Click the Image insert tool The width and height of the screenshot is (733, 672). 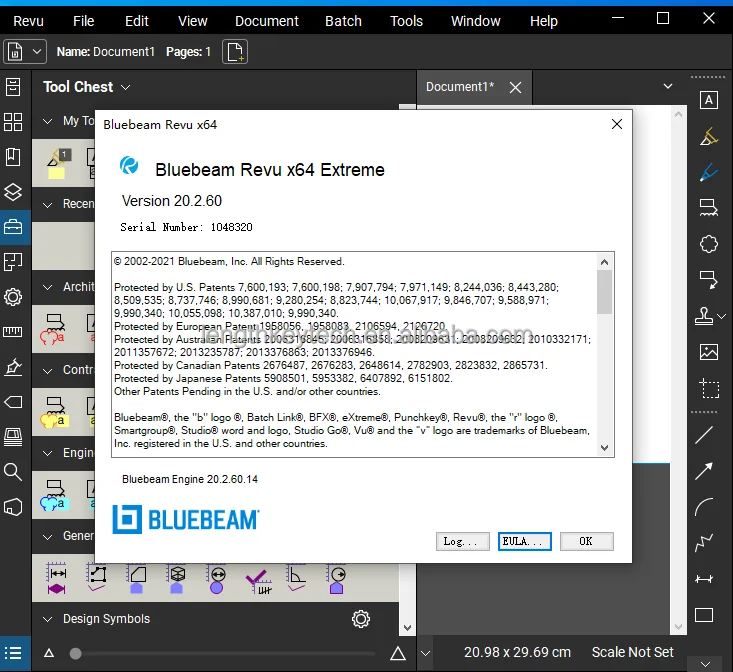point(708,352)
